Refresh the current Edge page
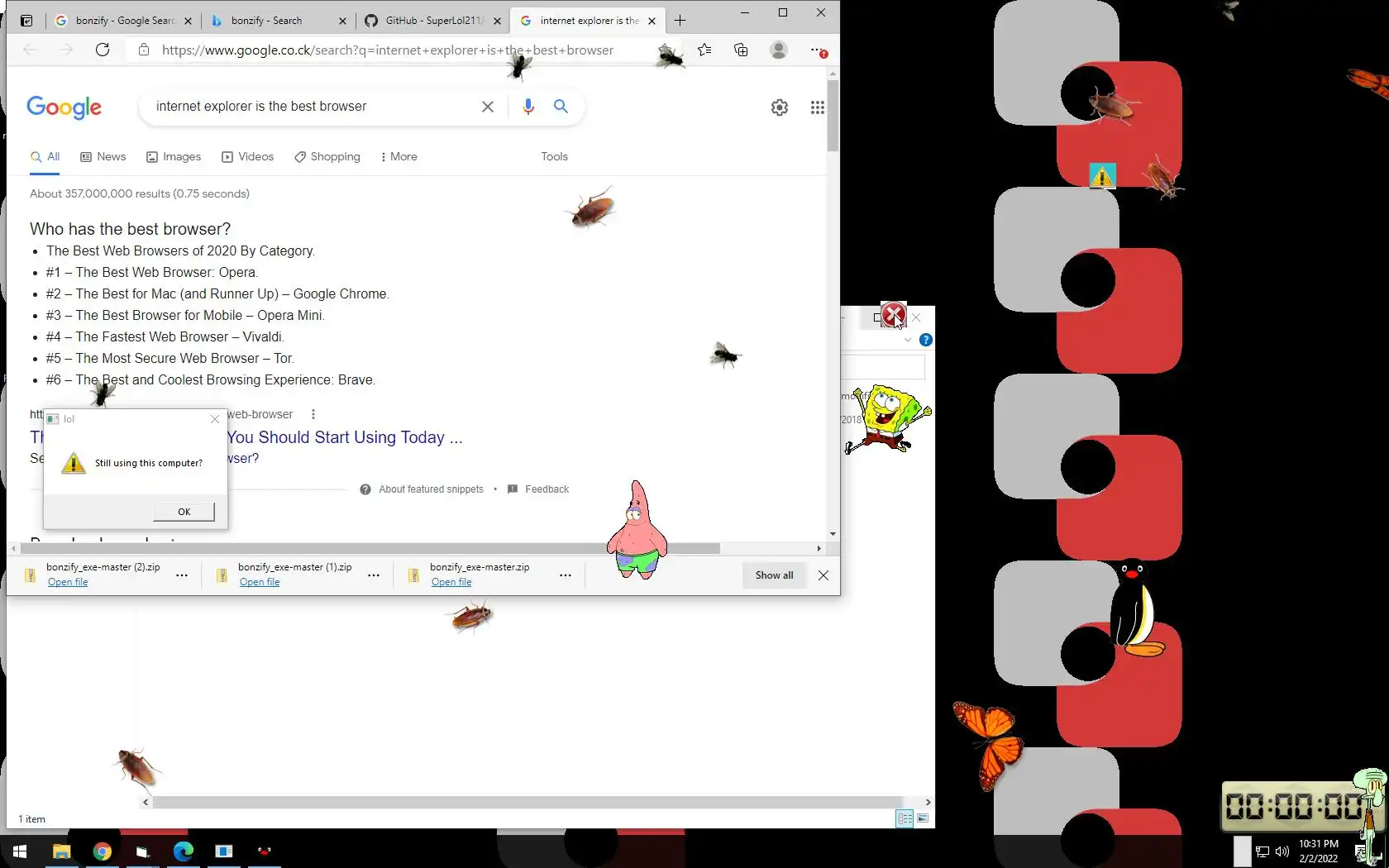 click(x=103, y=50)
